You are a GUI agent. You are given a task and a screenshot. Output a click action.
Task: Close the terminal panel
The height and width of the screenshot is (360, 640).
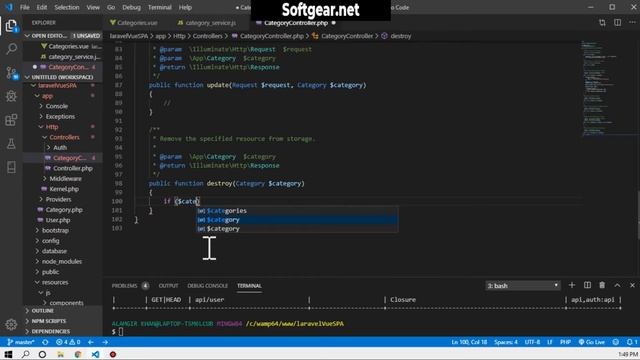coord(632,285)
